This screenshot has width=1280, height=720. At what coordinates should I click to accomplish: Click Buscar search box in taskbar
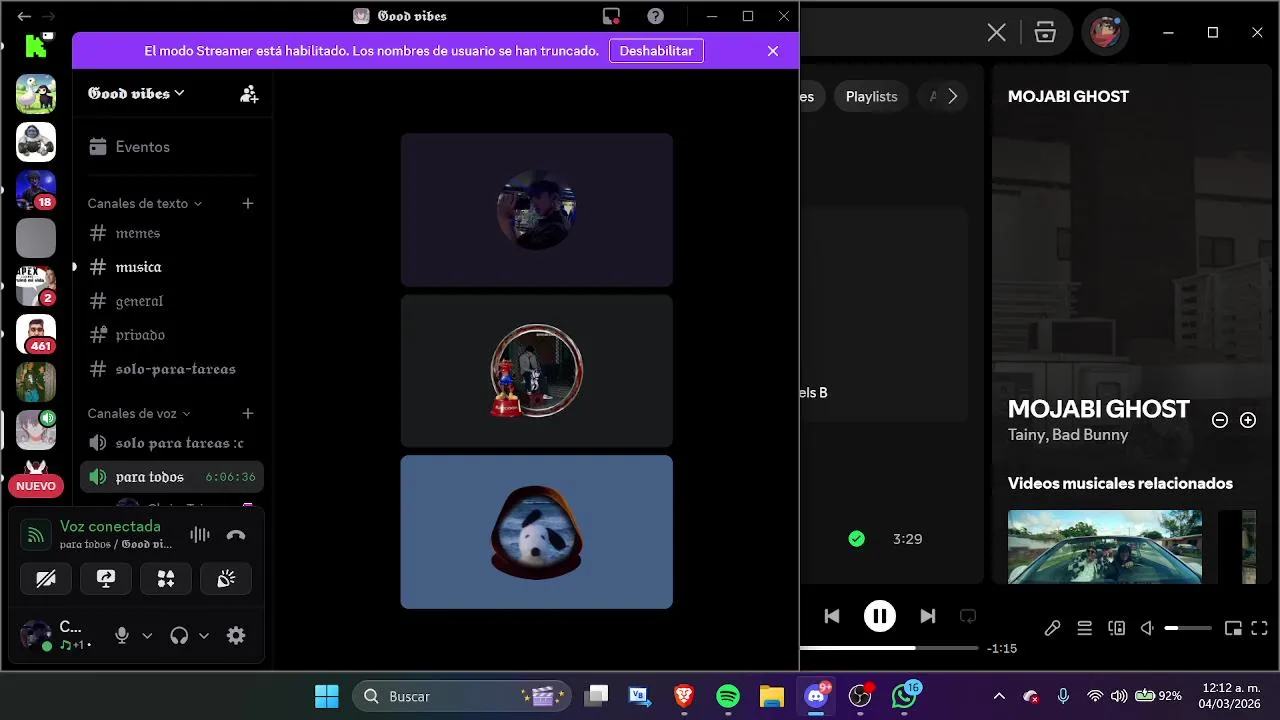(x=462, y=696)
